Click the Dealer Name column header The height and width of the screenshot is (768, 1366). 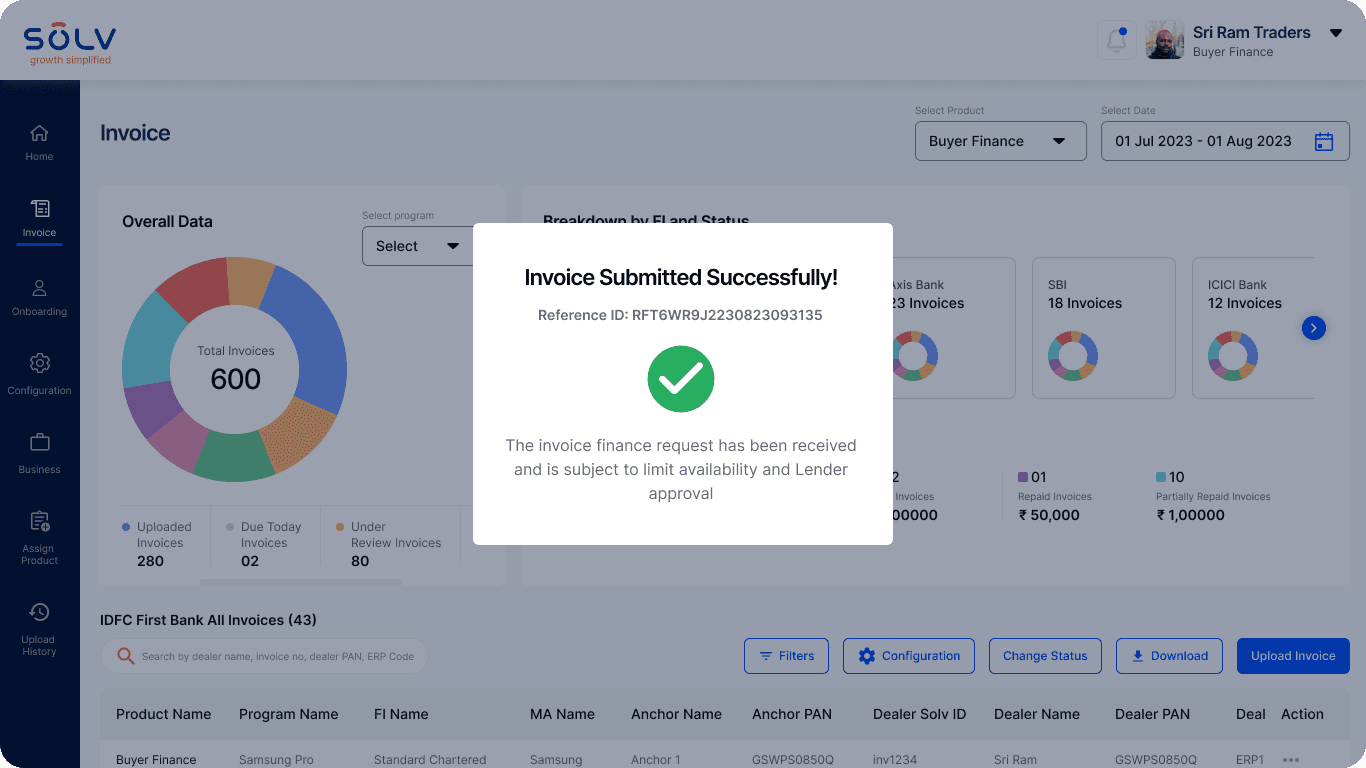tap(1037, 714)
